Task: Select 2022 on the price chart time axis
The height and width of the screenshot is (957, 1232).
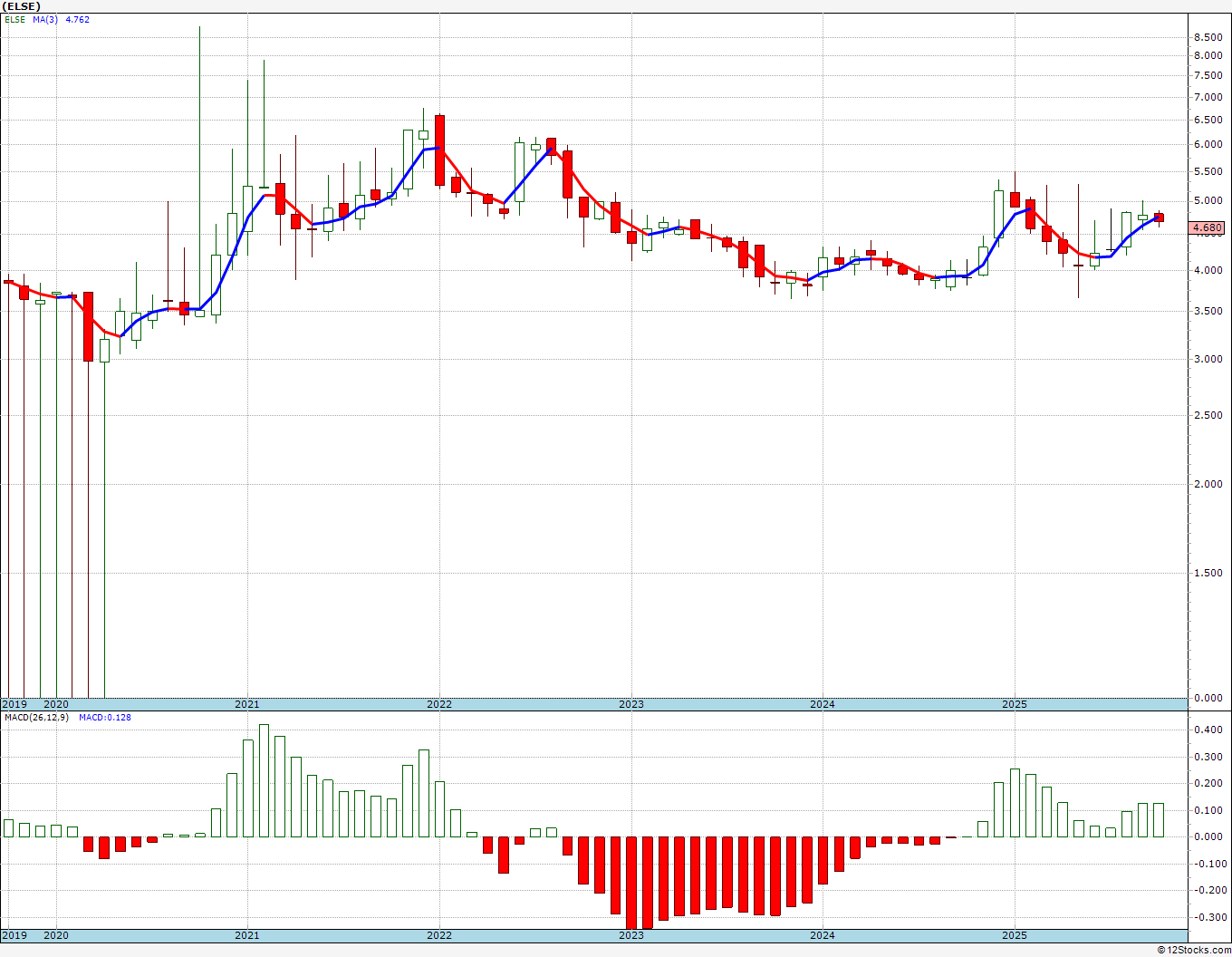Action: 439,704
